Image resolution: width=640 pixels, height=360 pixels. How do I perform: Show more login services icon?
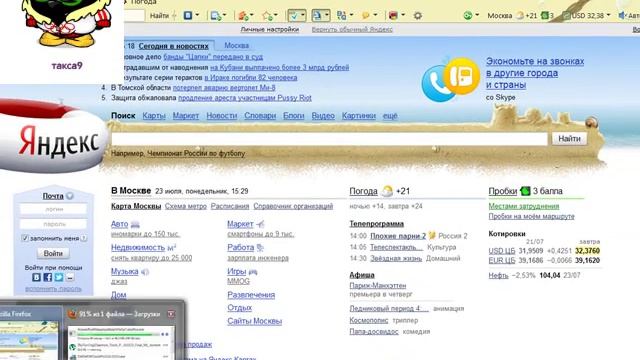click(x=70, y=277)
